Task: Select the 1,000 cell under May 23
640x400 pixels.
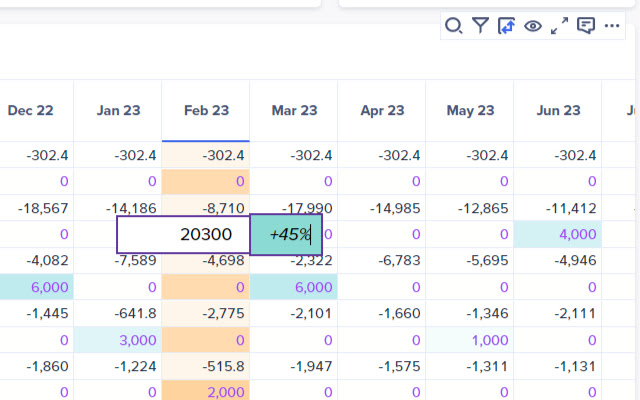Action: tap(470, 339)
